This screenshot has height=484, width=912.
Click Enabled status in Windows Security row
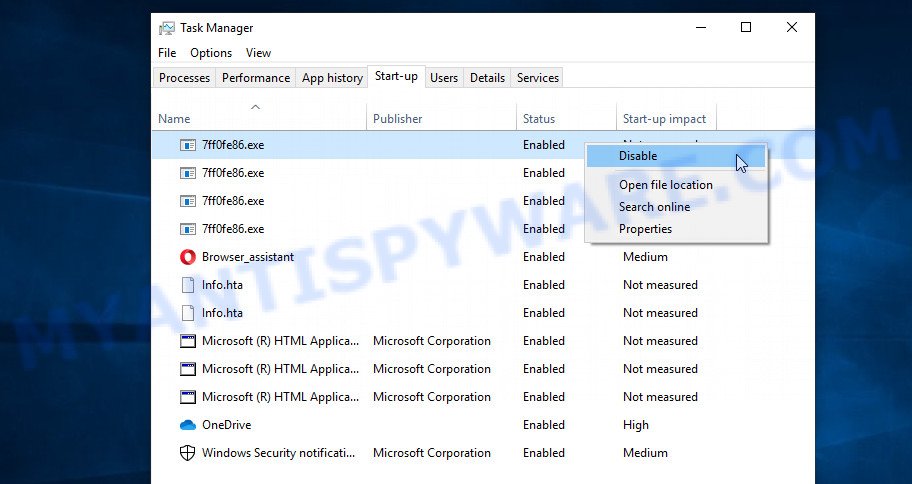pos(544,453)
